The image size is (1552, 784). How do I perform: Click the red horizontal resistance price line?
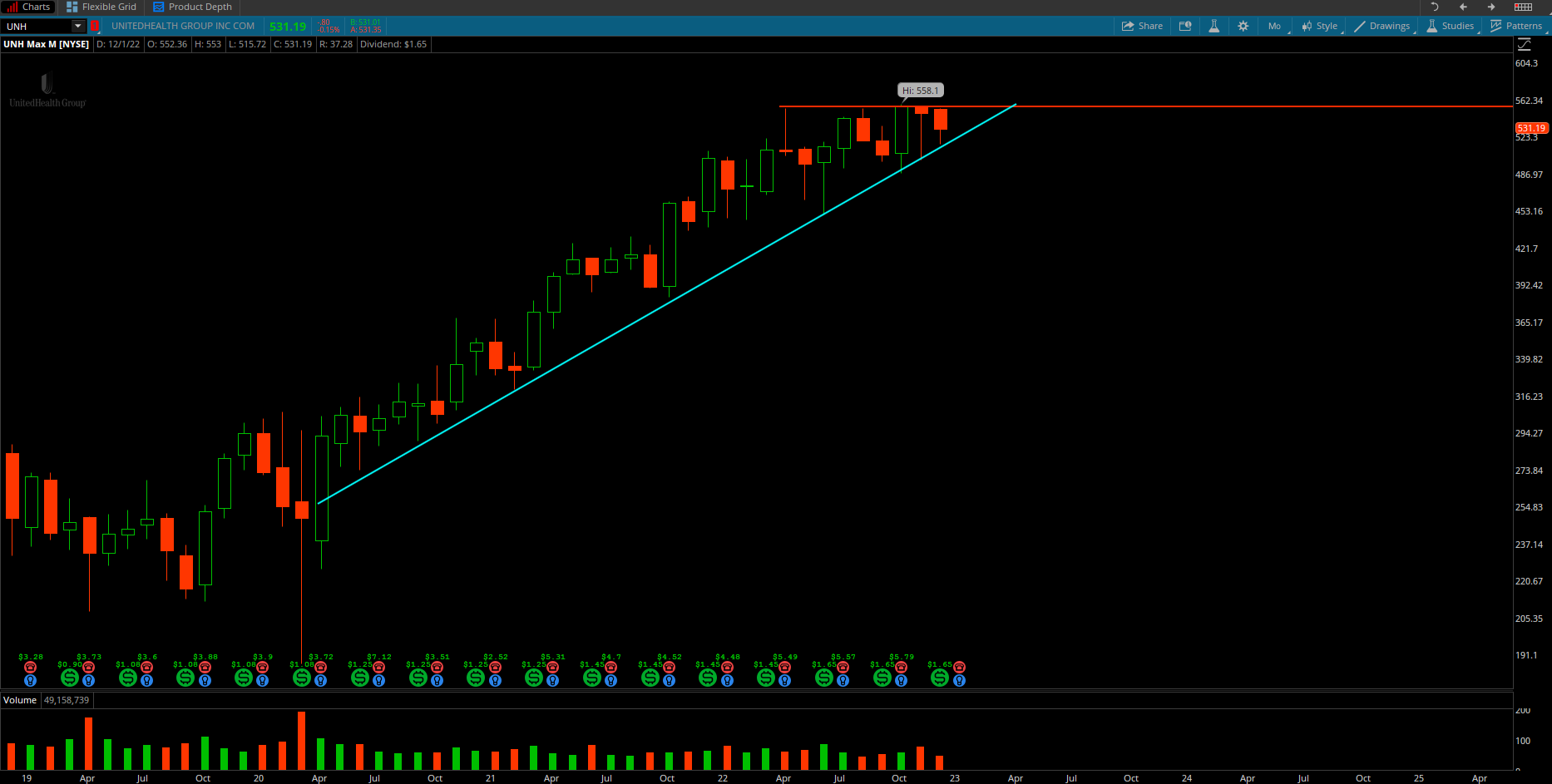coord(1248,106)
